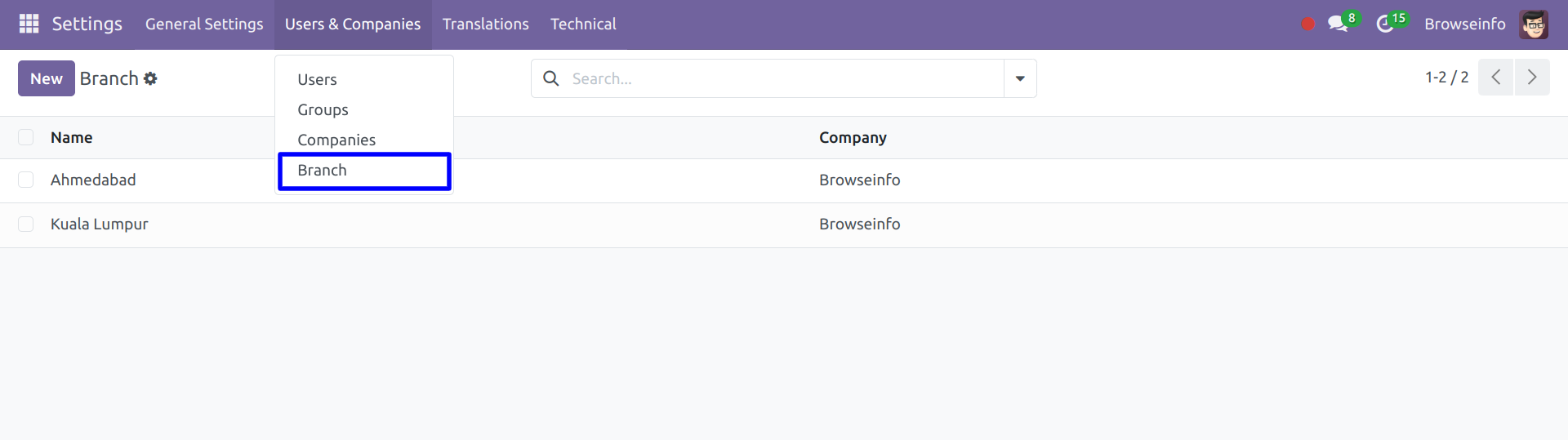Open the Technical menu
The width and height of the screenshot is (1568, 440).
pyautogui.click(x=583, y=24)
